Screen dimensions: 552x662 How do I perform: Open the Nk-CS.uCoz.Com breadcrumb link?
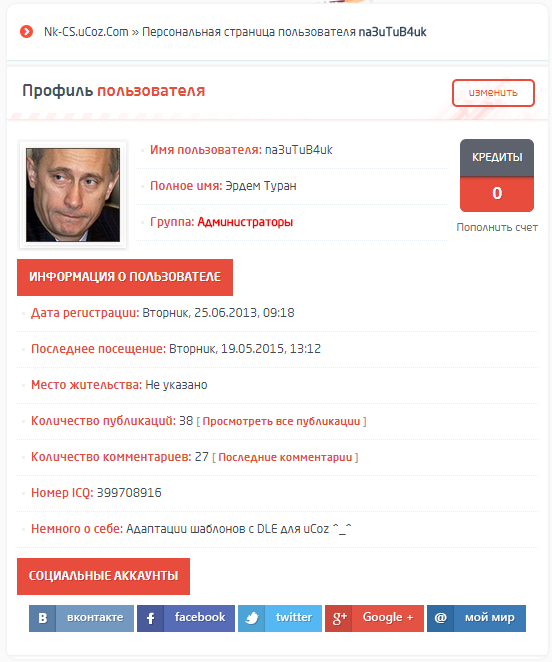click(86, 32)
